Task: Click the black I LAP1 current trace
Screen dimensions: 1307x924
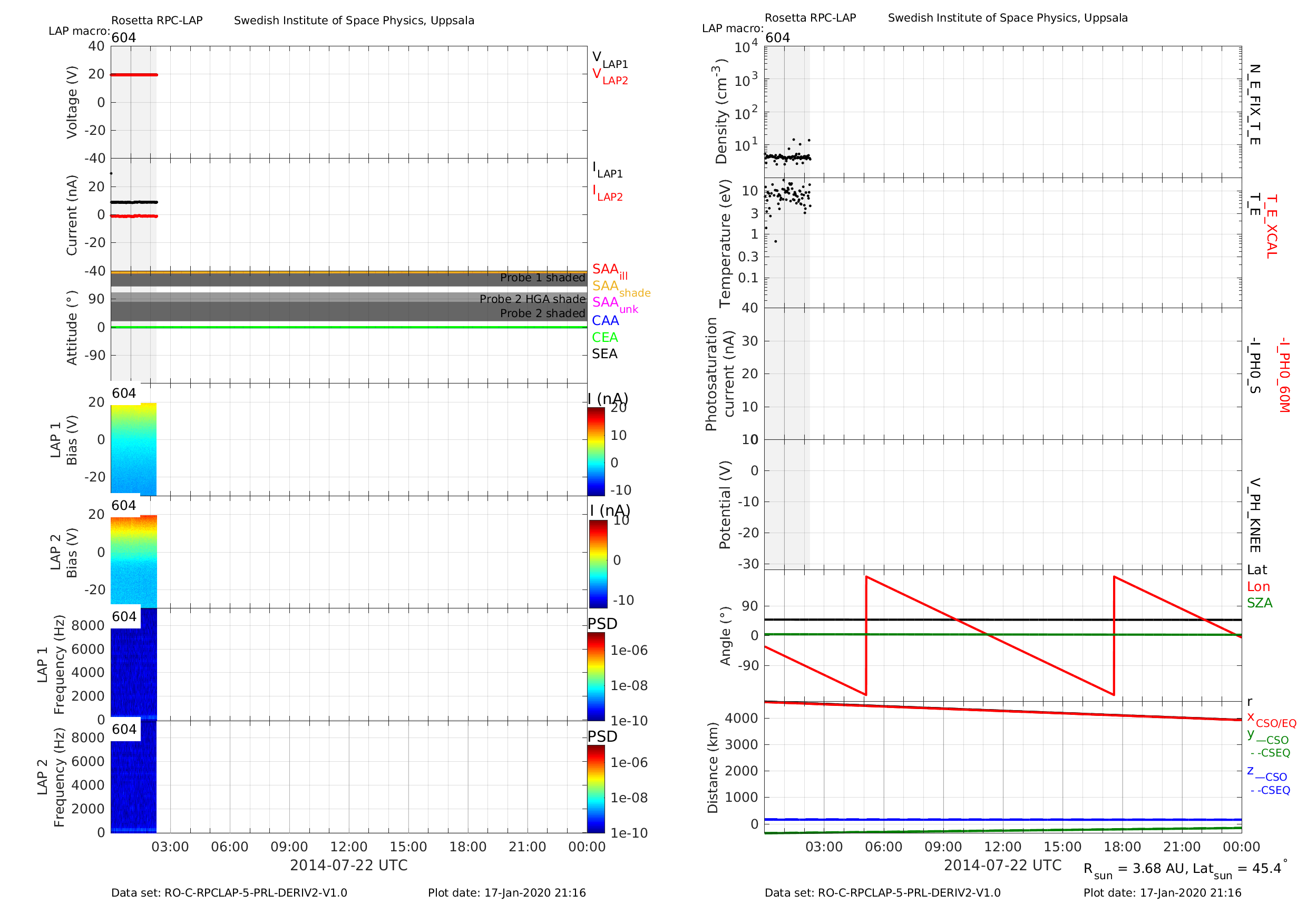Action: point(134,202)
